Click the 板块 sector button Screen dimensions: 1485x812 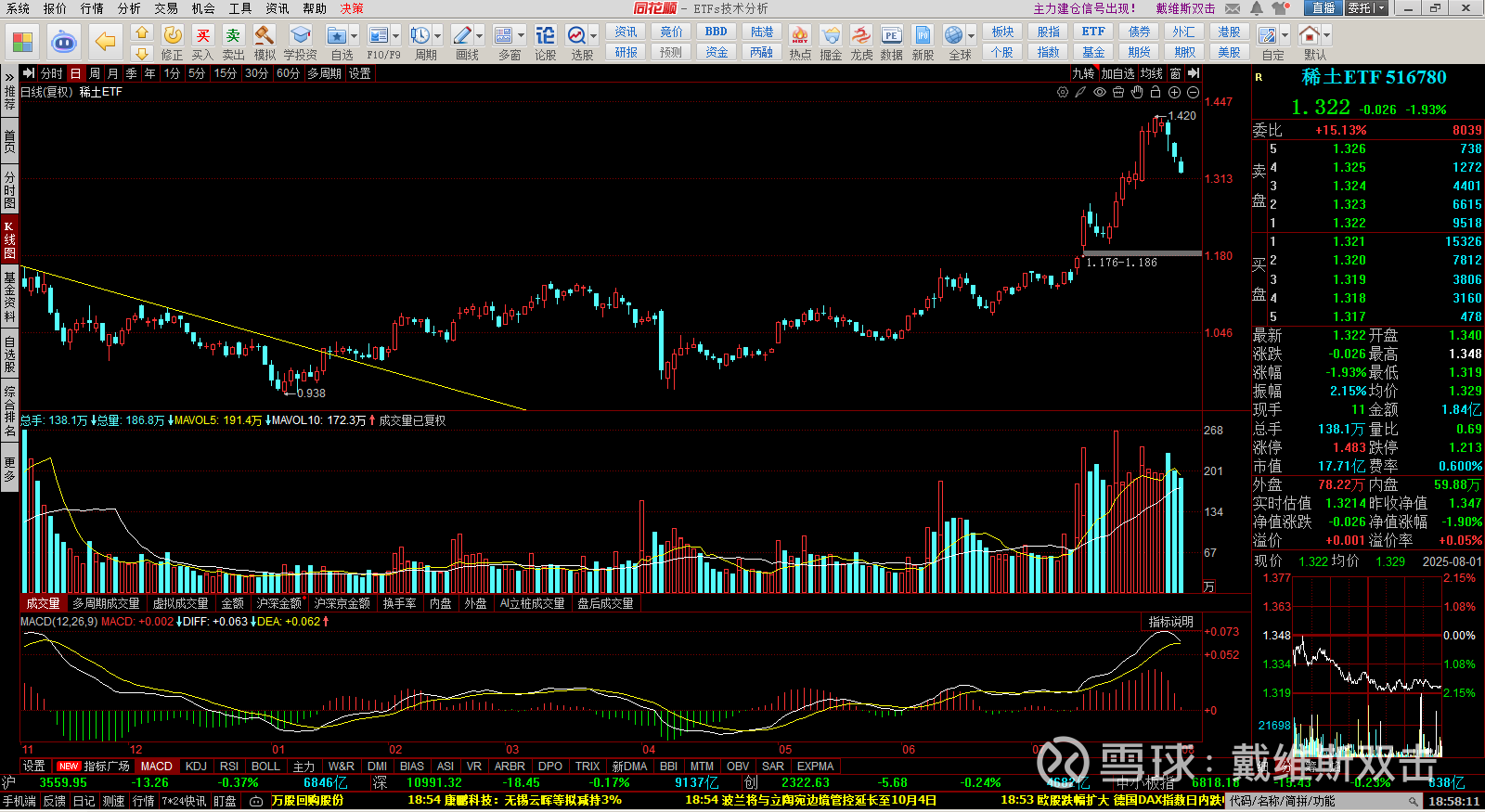tap(1002, 32)
